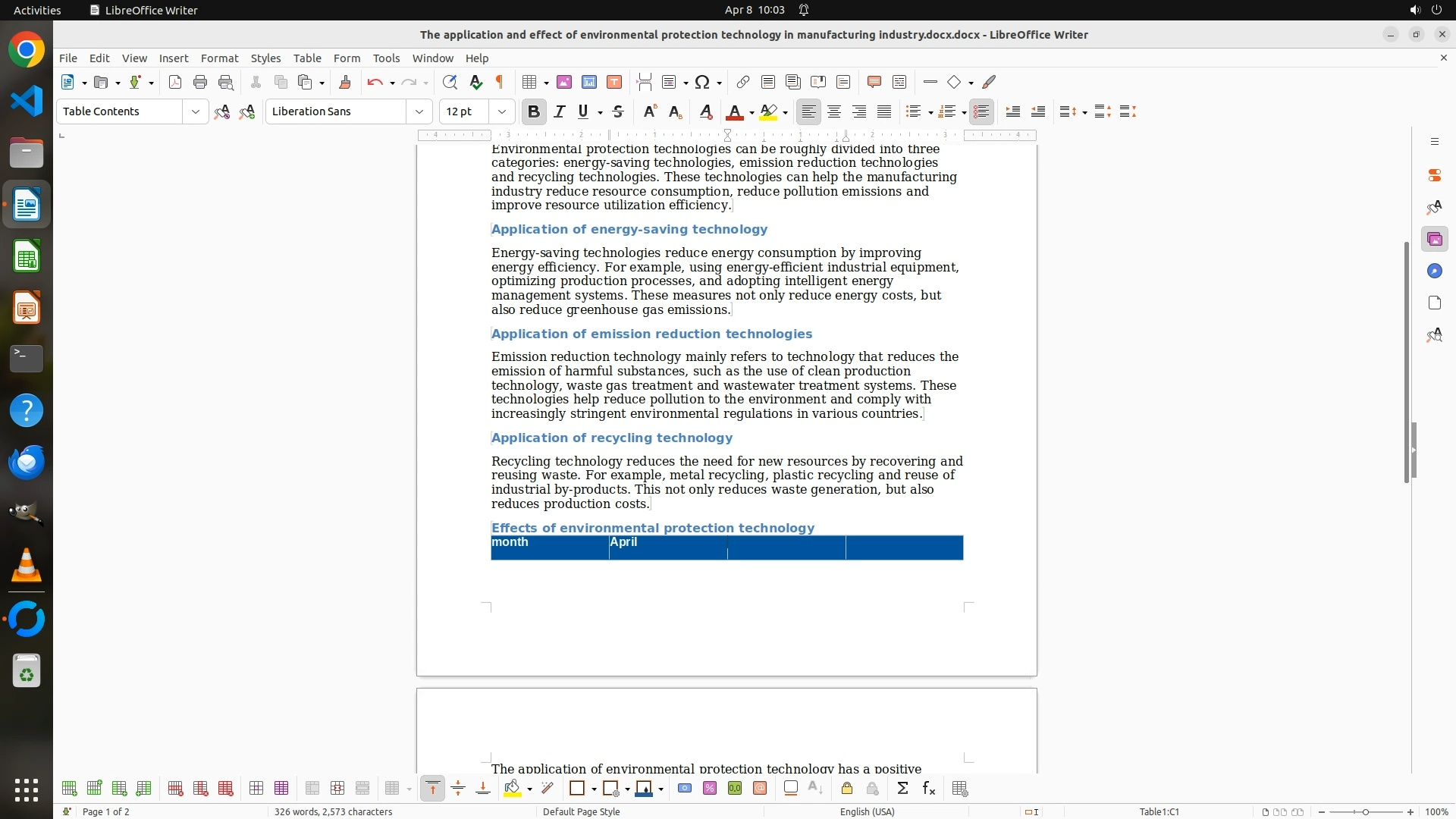Toggle Bold formatting button
1456x819 pixels.
click(533, 111)
